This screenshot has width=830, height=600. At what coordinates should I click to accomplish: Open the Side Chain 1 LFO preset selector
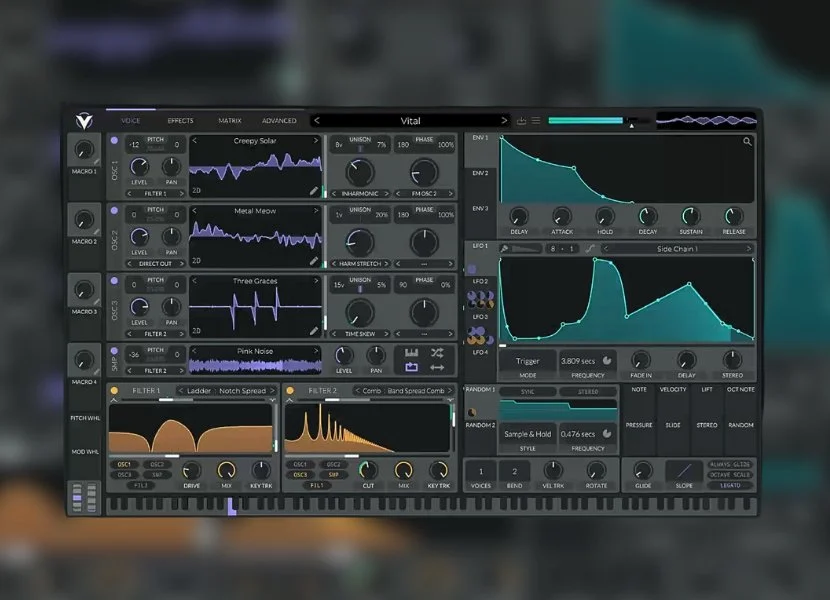click(677, 248)
